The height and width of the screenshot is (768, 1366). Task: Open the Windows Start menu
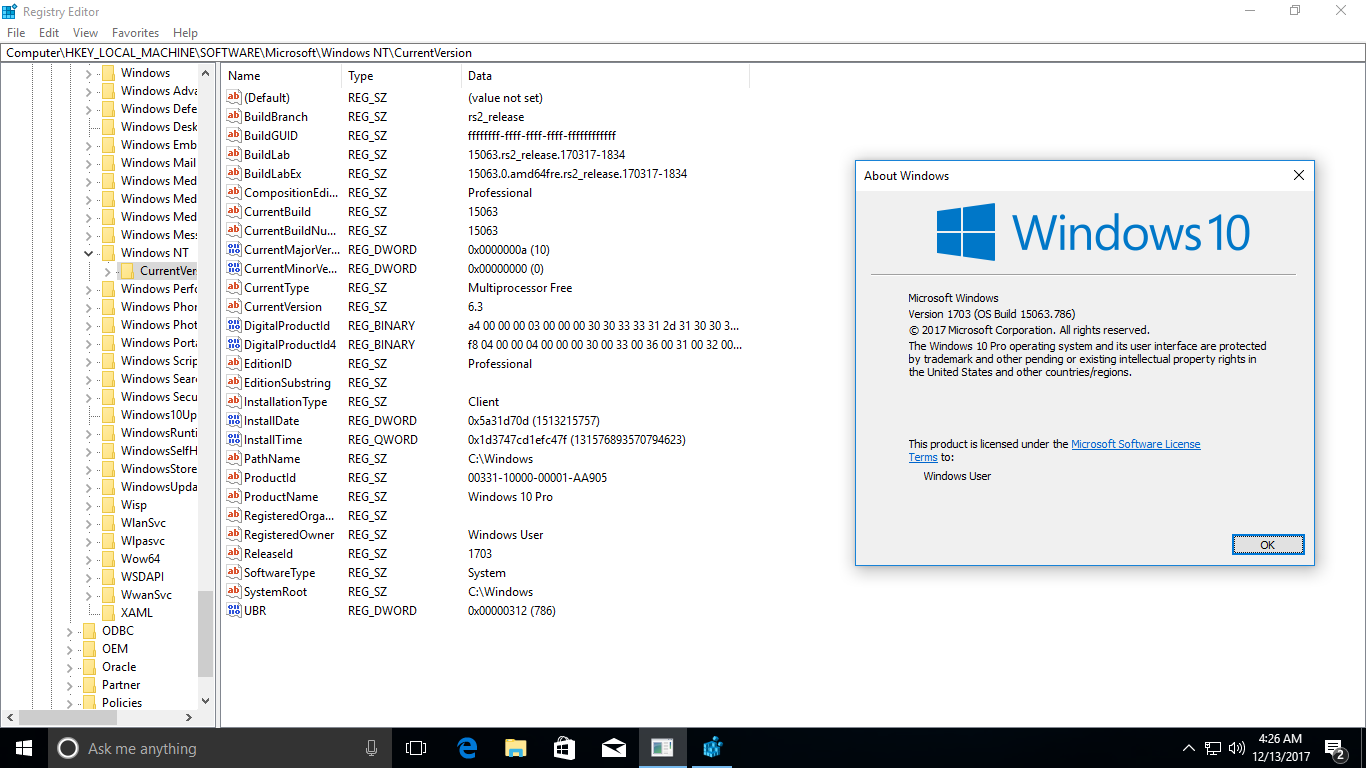[x=24, y=748]
